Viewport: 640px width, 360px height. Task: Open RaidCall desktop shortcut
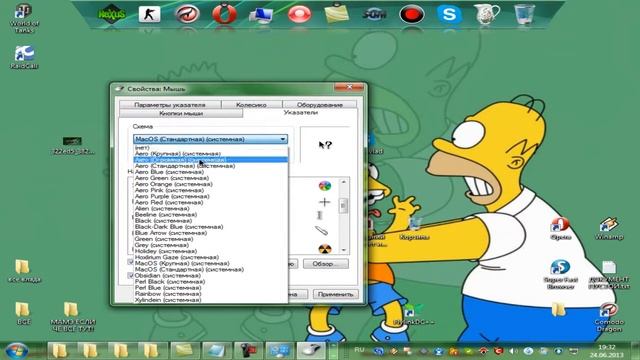point(24,57)
